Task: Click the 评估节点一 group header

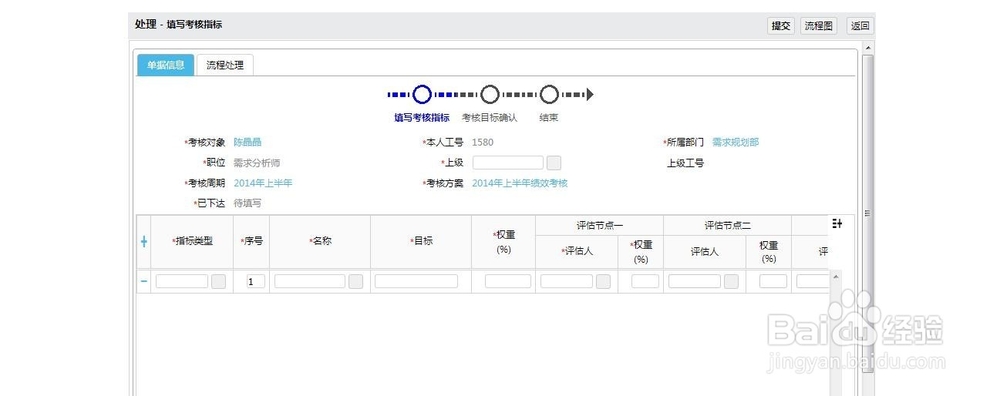Action: pos(599,225)
